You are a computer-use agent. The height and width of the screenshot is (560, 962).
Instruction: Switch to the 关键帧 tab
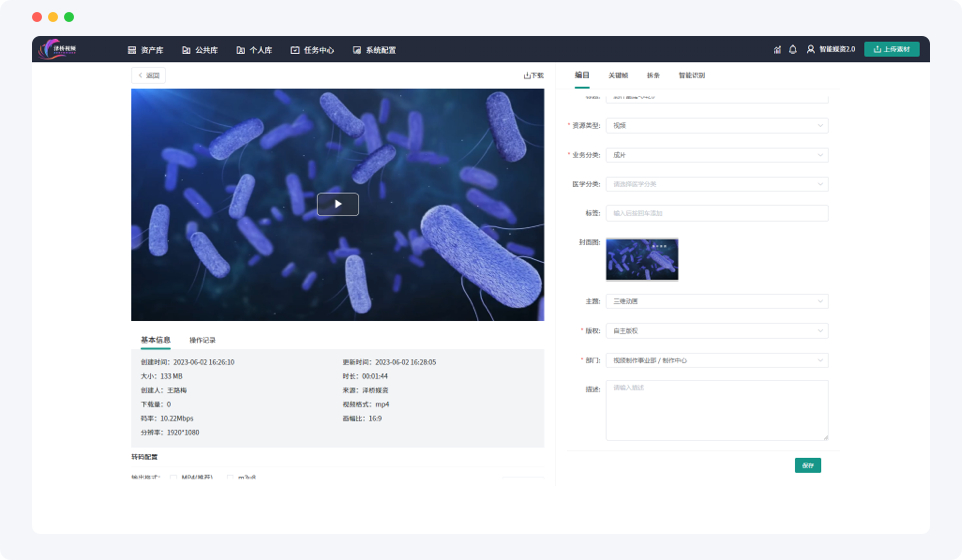[618, 75]
